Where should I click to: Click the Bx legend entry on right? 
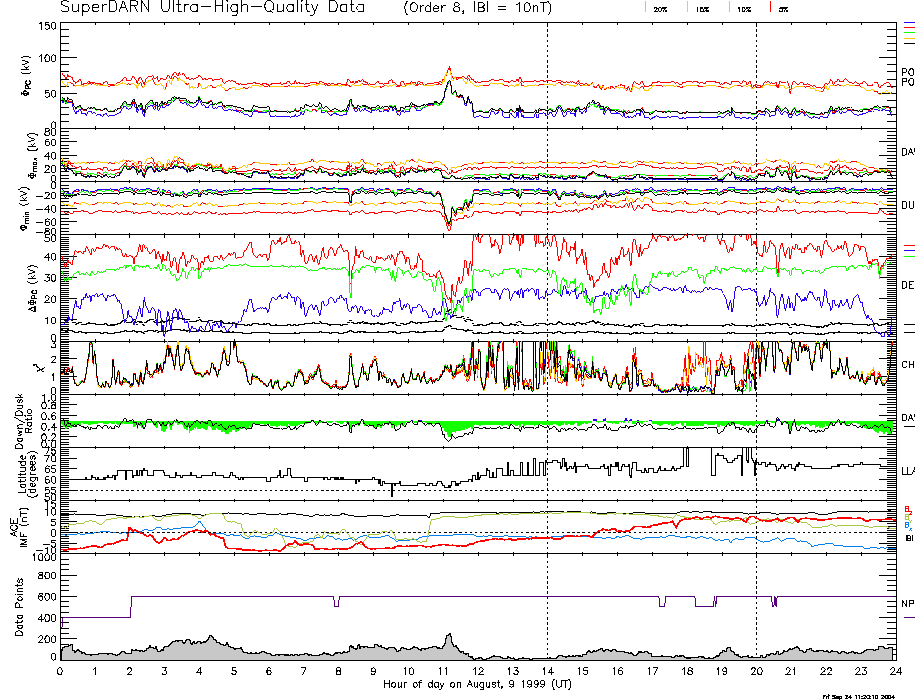[906, 524]
